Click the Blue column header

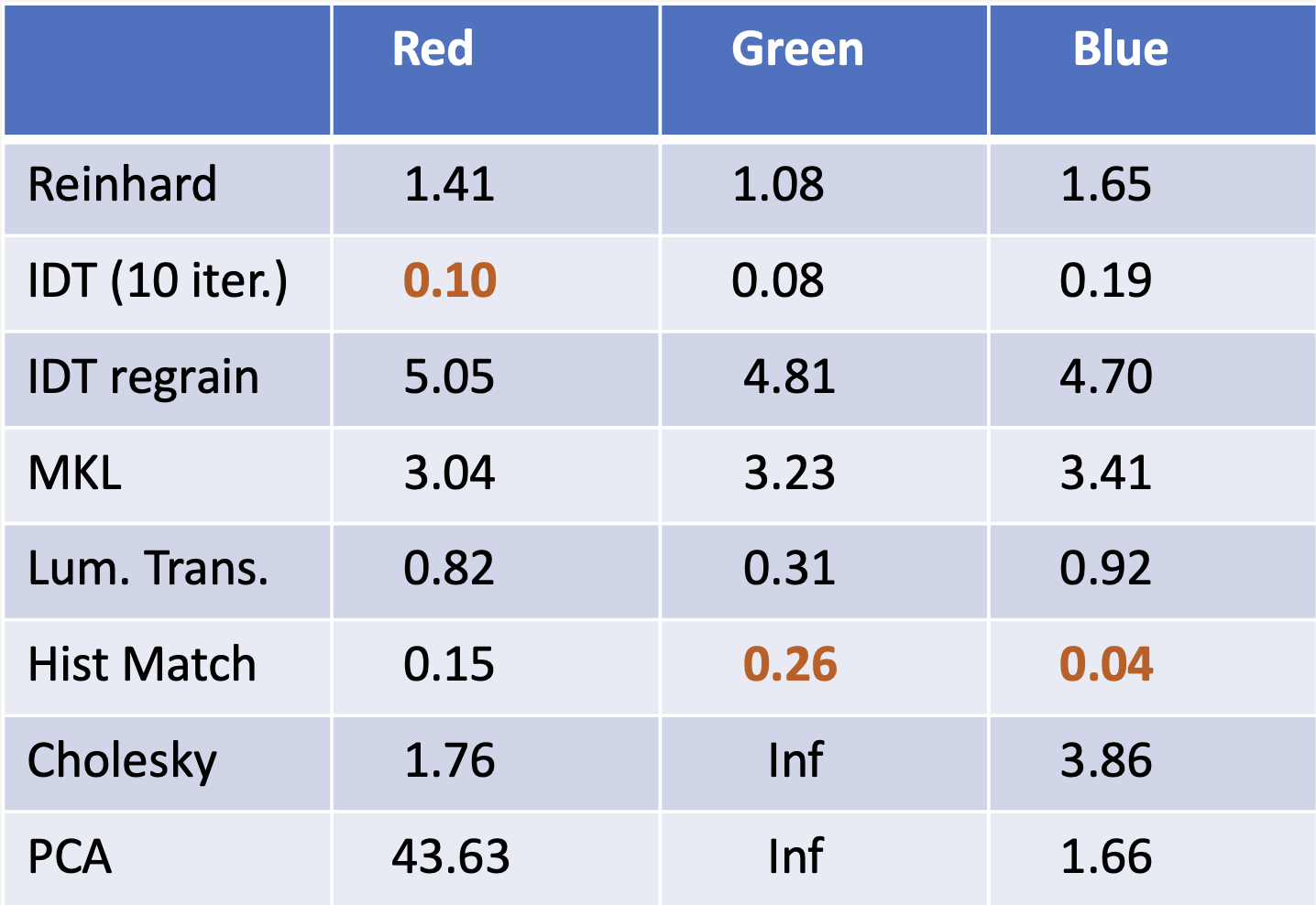pos(1120,49)
